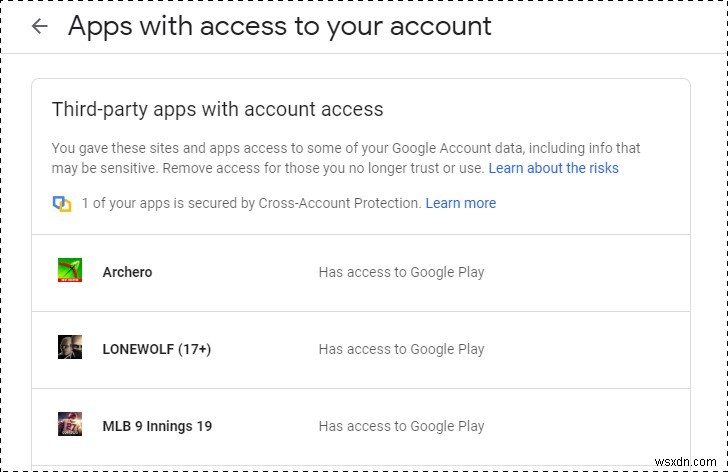Click the Third-party apps with account access heading
The height and width of the screenshot is (472, 728).
[x=217, y=109]
